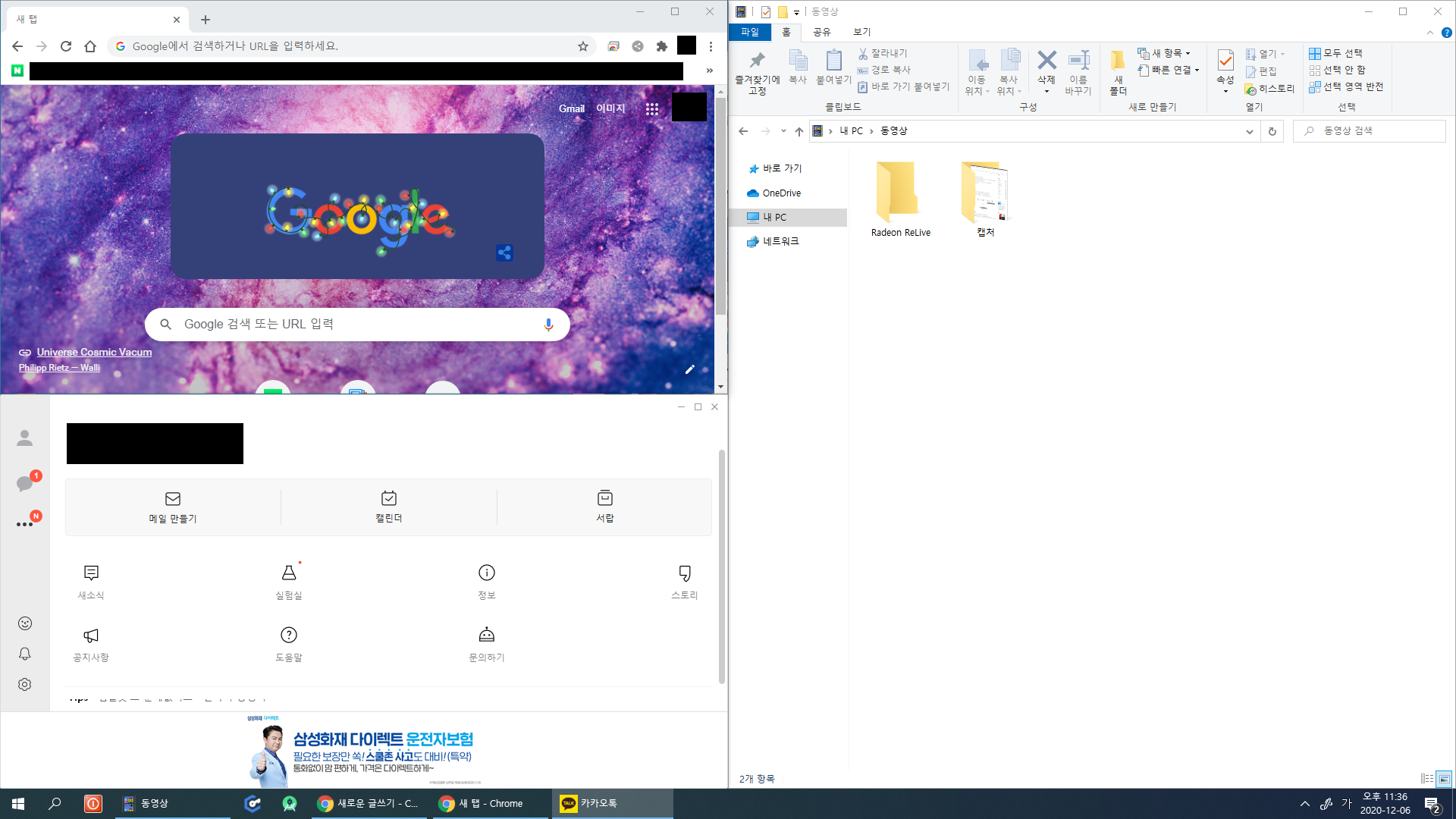1456x819 pixels.
Task: Click the KakaoTalk notifications bell icon
Action: (24, 654)
